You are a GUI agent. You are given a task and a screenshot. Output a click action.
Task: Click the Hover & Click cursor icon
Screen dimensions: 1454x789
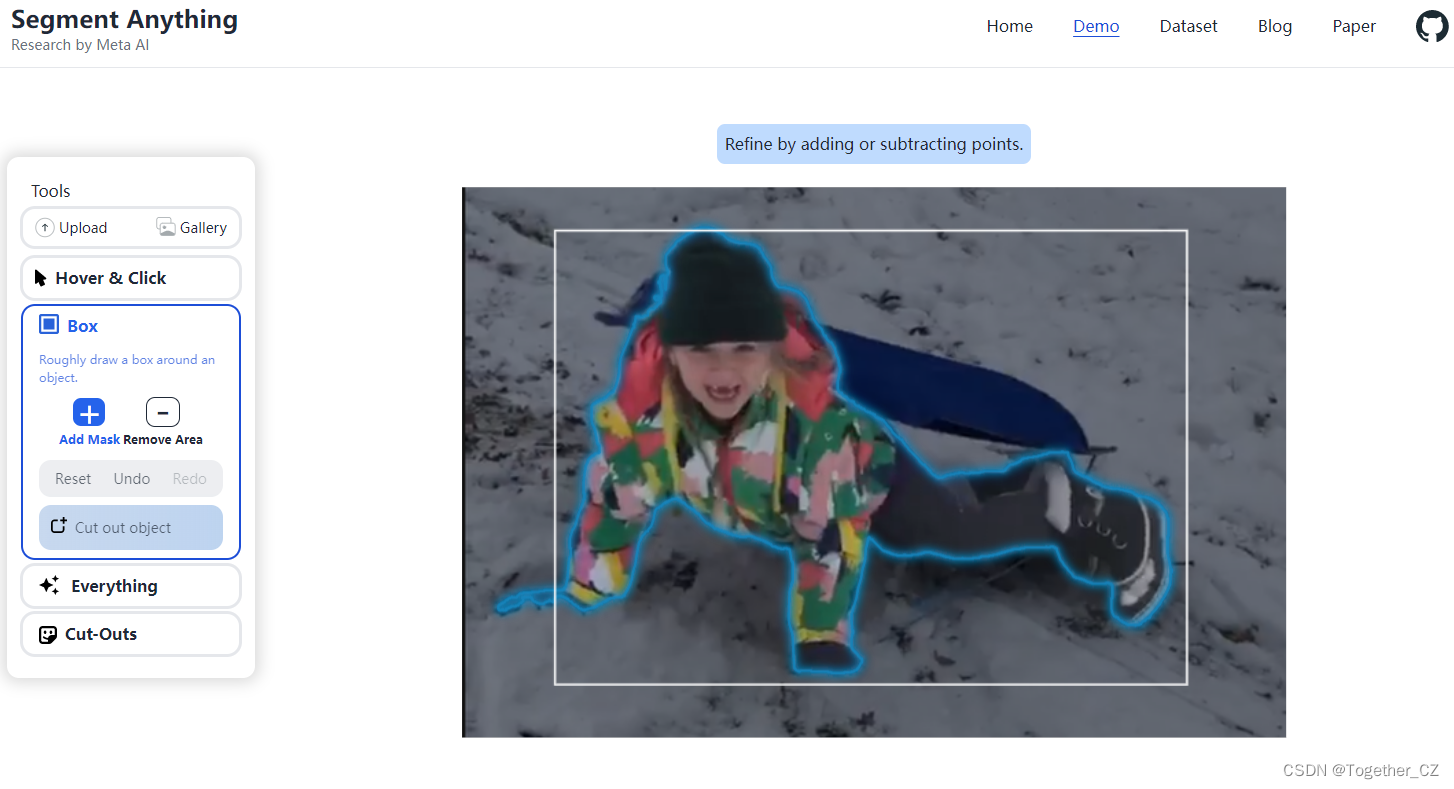pyautogui.click(x=41, y=278)
